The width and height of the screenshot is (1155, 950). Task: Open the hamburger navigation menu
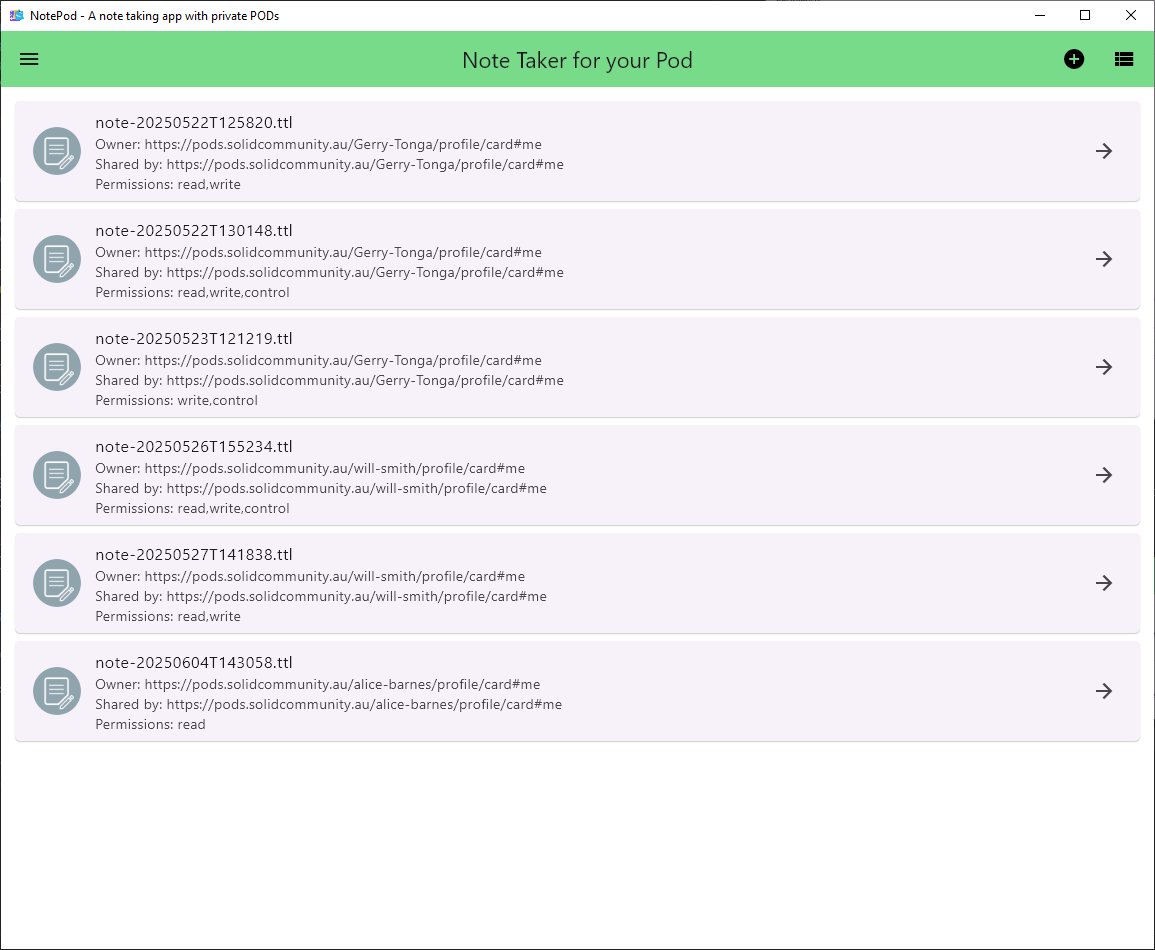click(x=28, y=59)
